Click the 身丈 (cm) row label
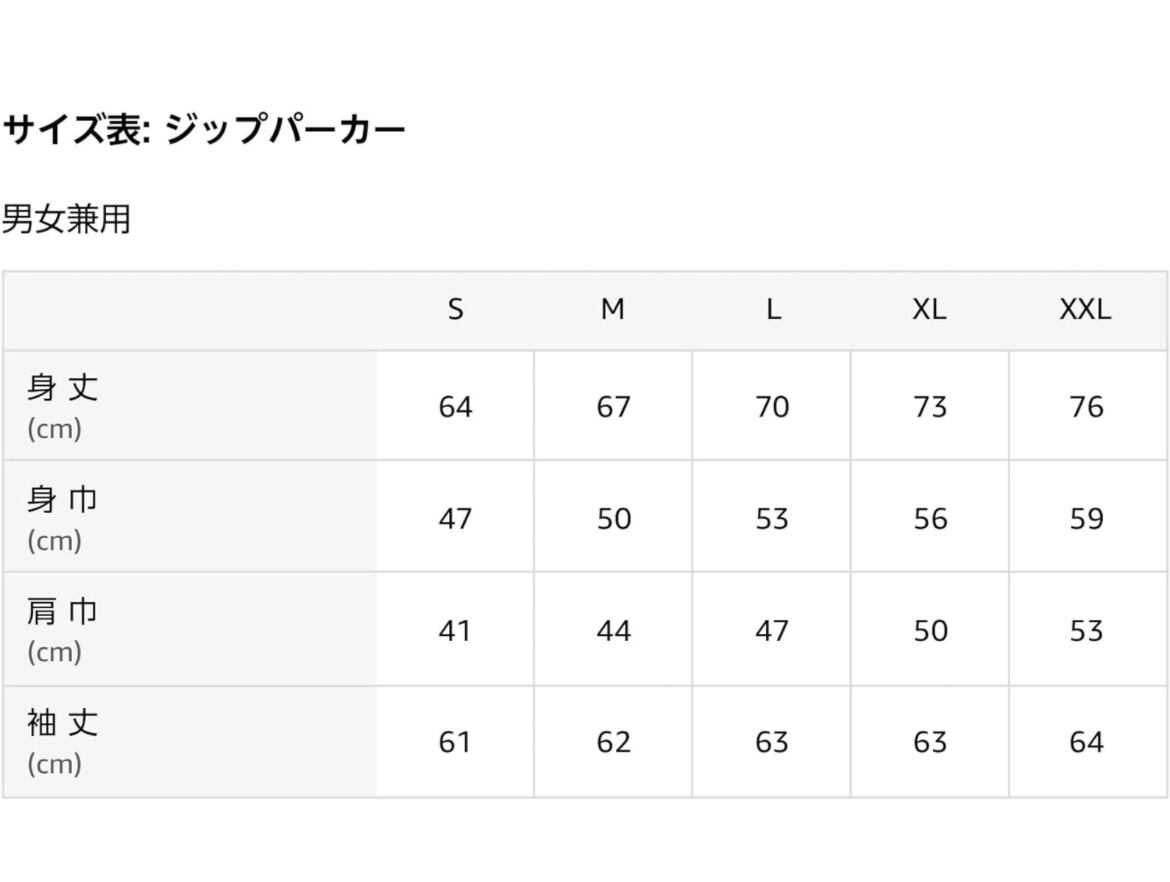The height and width of the screenshot is (882, 1170). coord(63,406)
